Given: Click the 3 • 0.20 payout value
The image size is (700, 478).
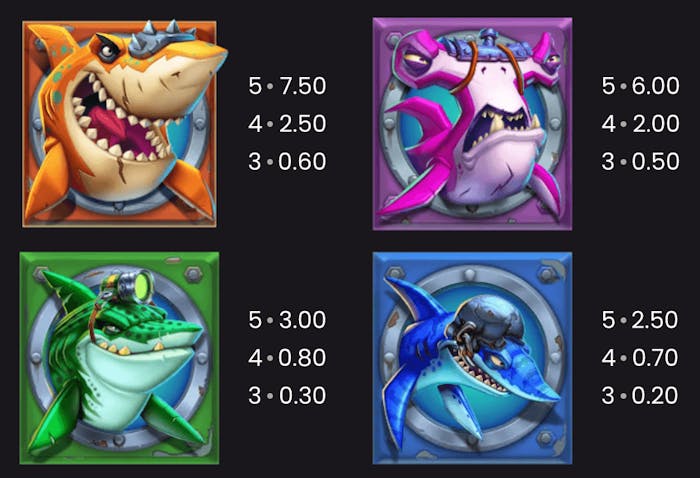Looking at the screenshot, I should 640,396.
